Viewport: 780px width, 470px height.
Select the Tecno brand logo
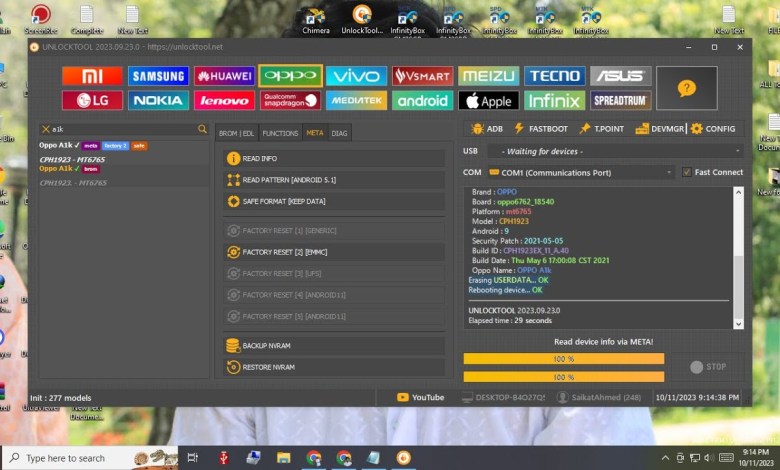click(x=554, y=76)
